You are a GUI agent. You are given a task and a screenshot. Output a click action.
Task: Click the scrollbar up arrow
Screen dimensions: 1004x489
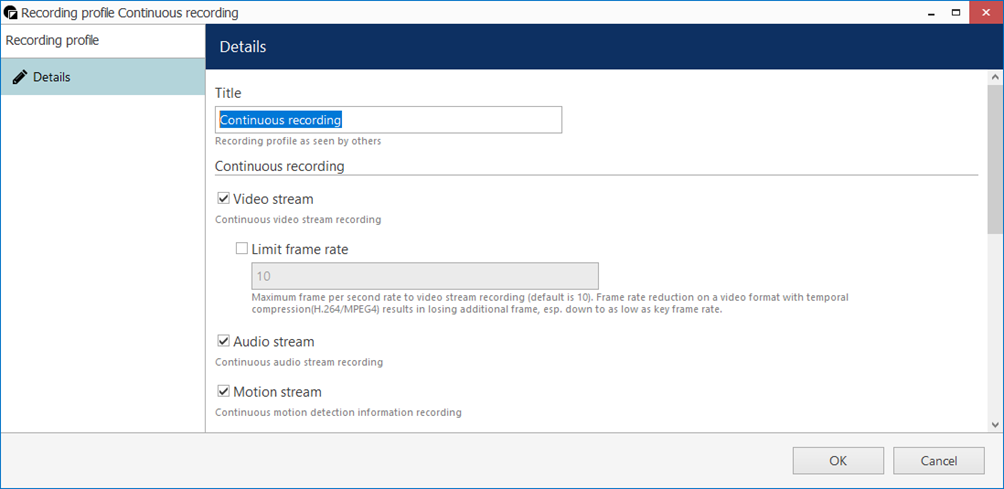click(x=995, y=78)
